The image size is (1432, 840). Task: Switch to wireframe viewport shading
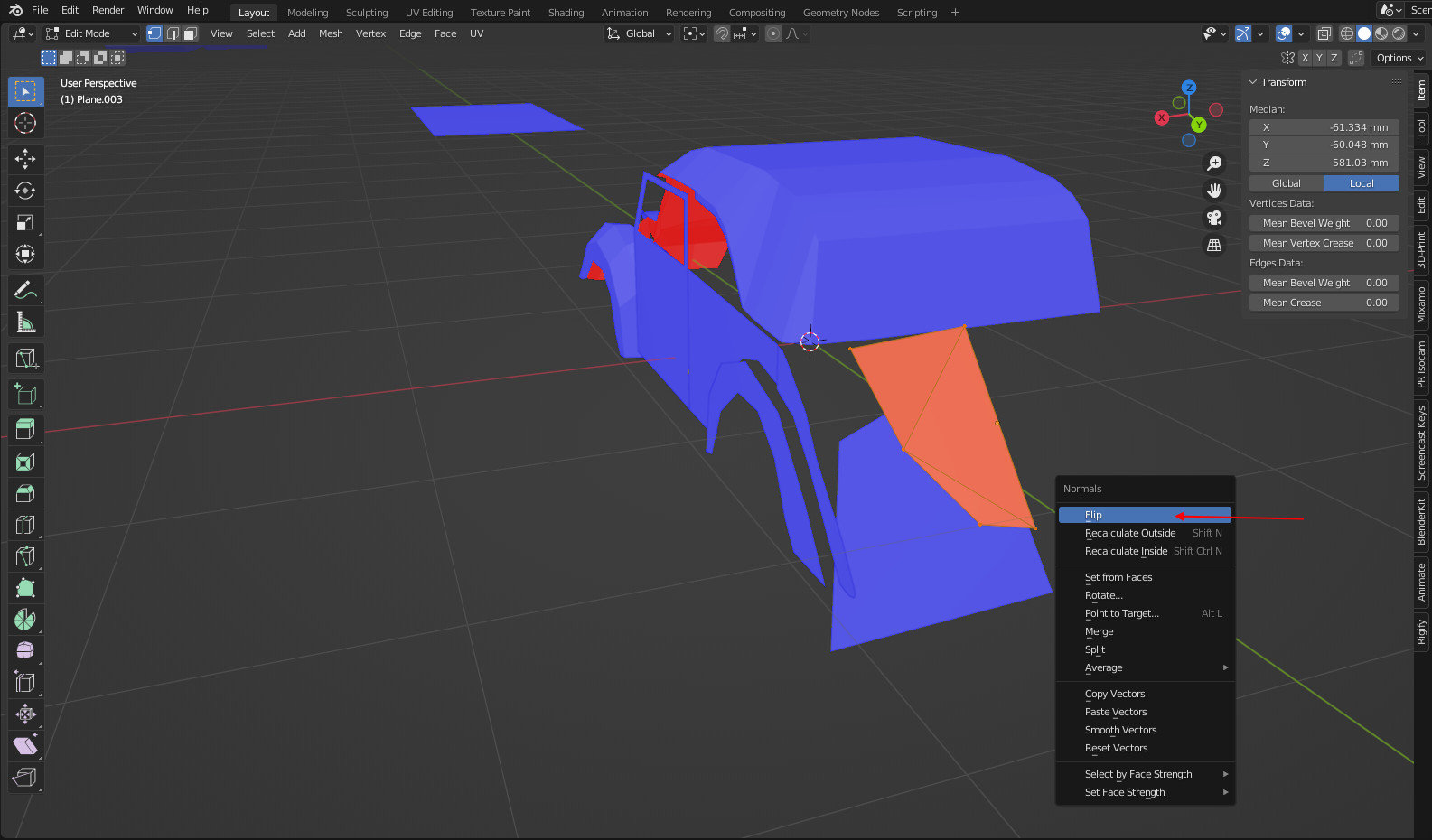(x=1347, y=33)
